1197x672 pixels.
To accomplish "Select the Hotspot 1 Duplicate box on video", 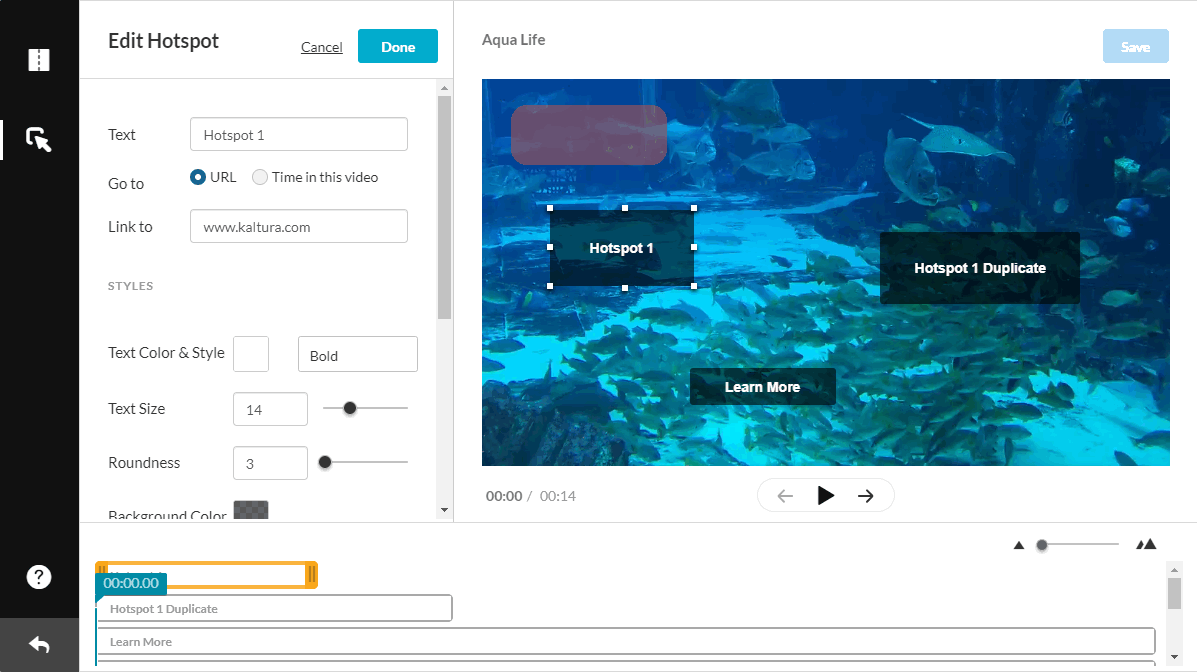I will [x=979, y=268].
